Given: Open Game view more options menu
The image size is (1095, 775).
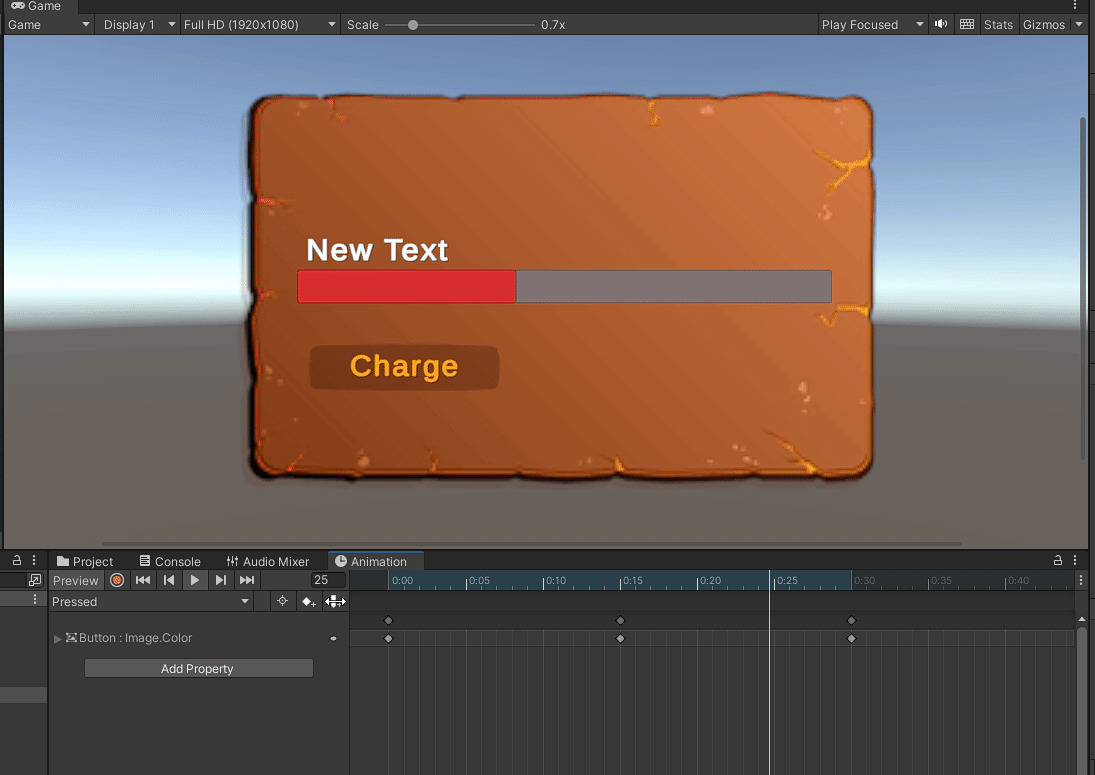Looking at the screenshot, I should [x=1075, y=6].
